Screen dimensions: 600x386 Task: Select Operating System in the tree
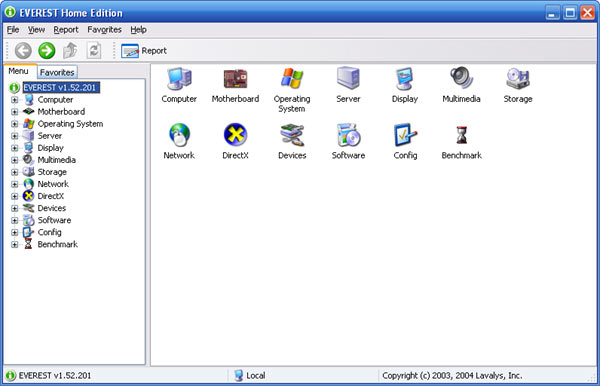click(70, 124)
